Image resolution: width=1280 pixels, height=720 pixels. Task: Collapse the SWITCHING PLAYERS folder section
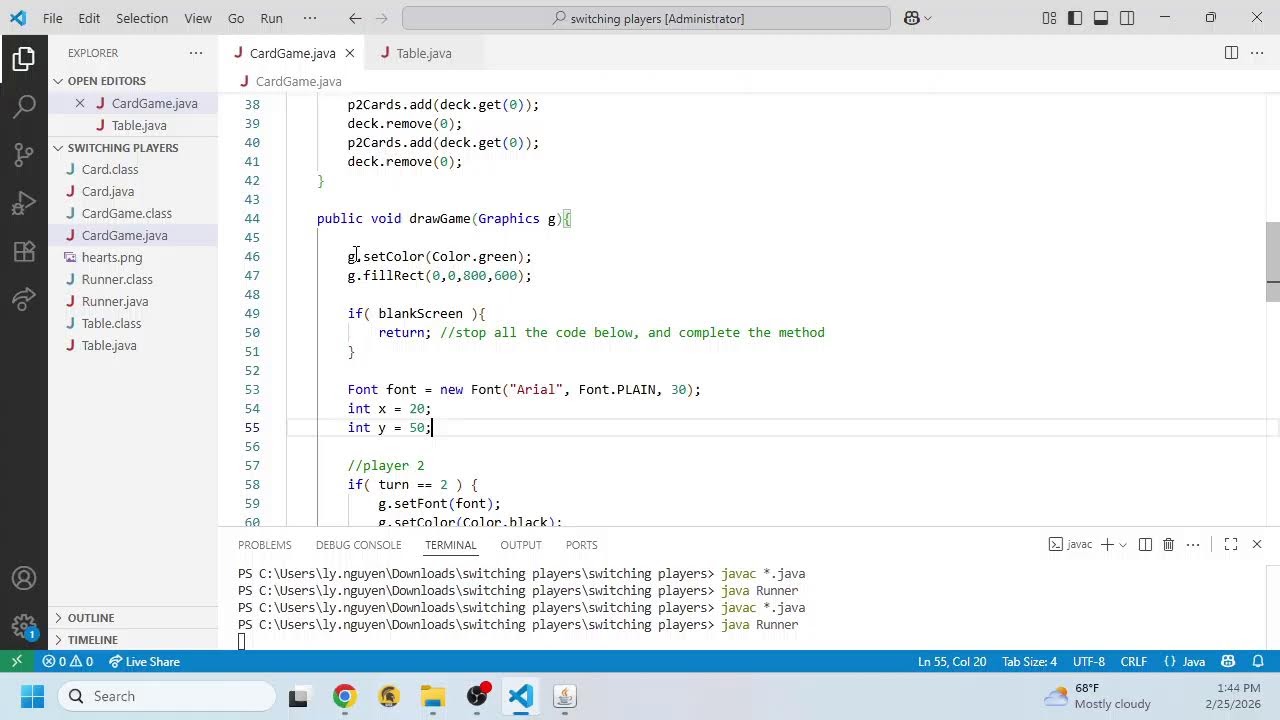(x=59, y=148)
